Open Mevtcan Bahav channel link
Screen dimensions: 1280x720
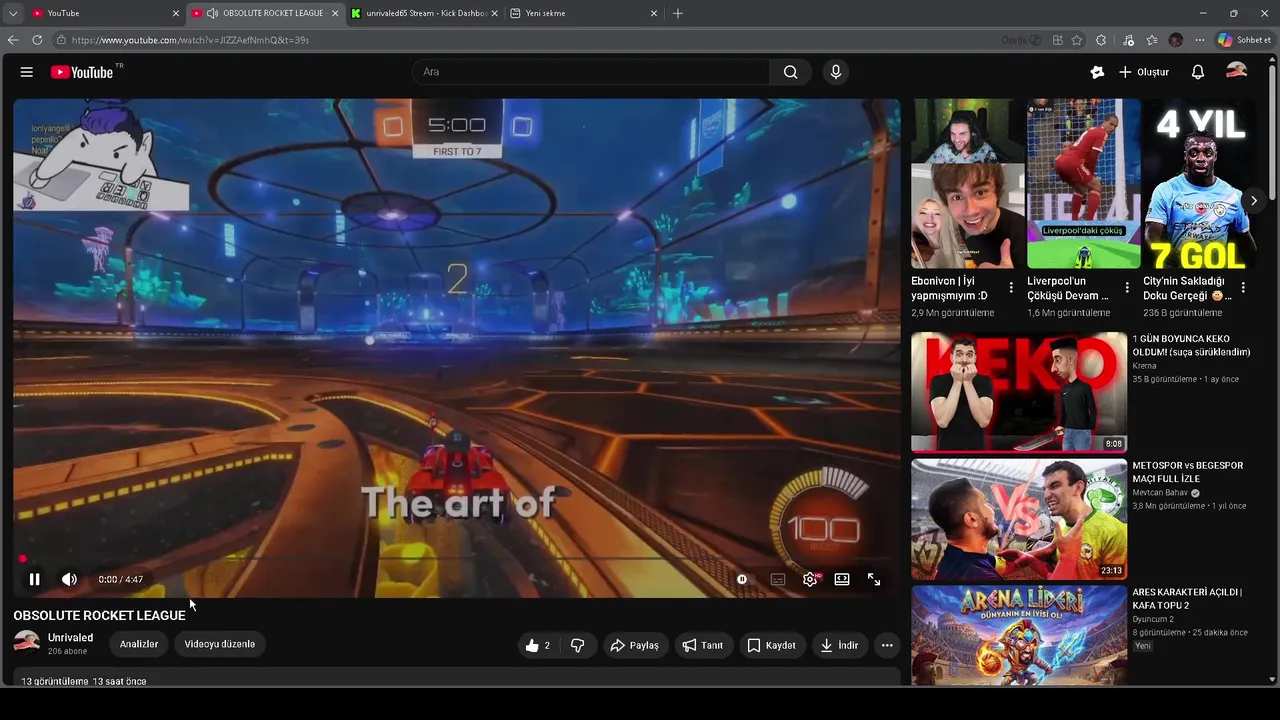pos(1160,493)
